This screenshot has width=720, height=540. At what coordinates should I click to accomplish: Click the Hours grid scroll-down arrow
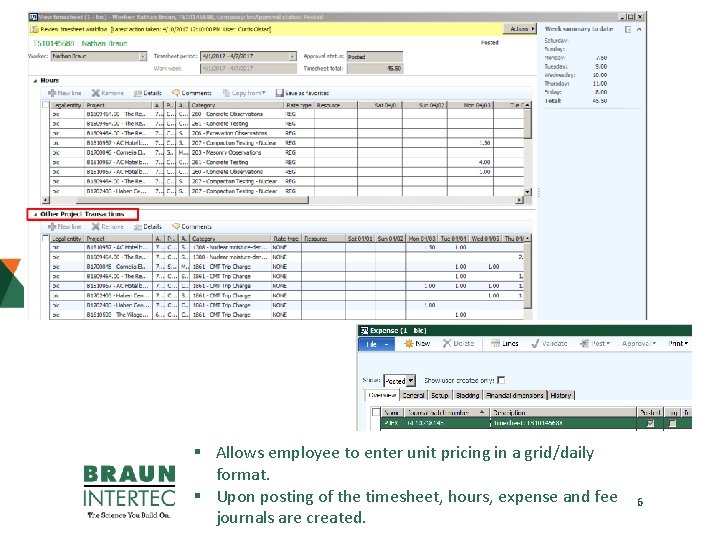click(528, 191)
